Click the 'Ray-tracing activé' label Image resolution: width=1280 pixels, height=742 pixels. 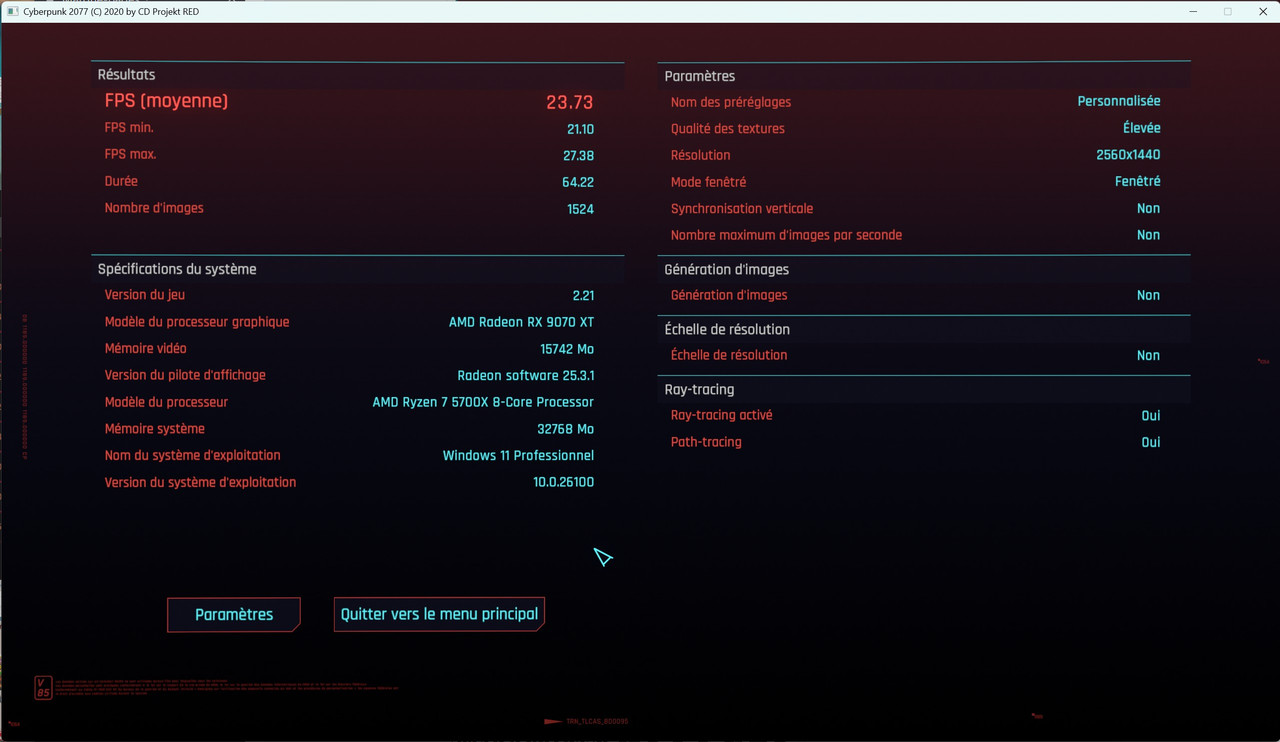pos(721,415)
